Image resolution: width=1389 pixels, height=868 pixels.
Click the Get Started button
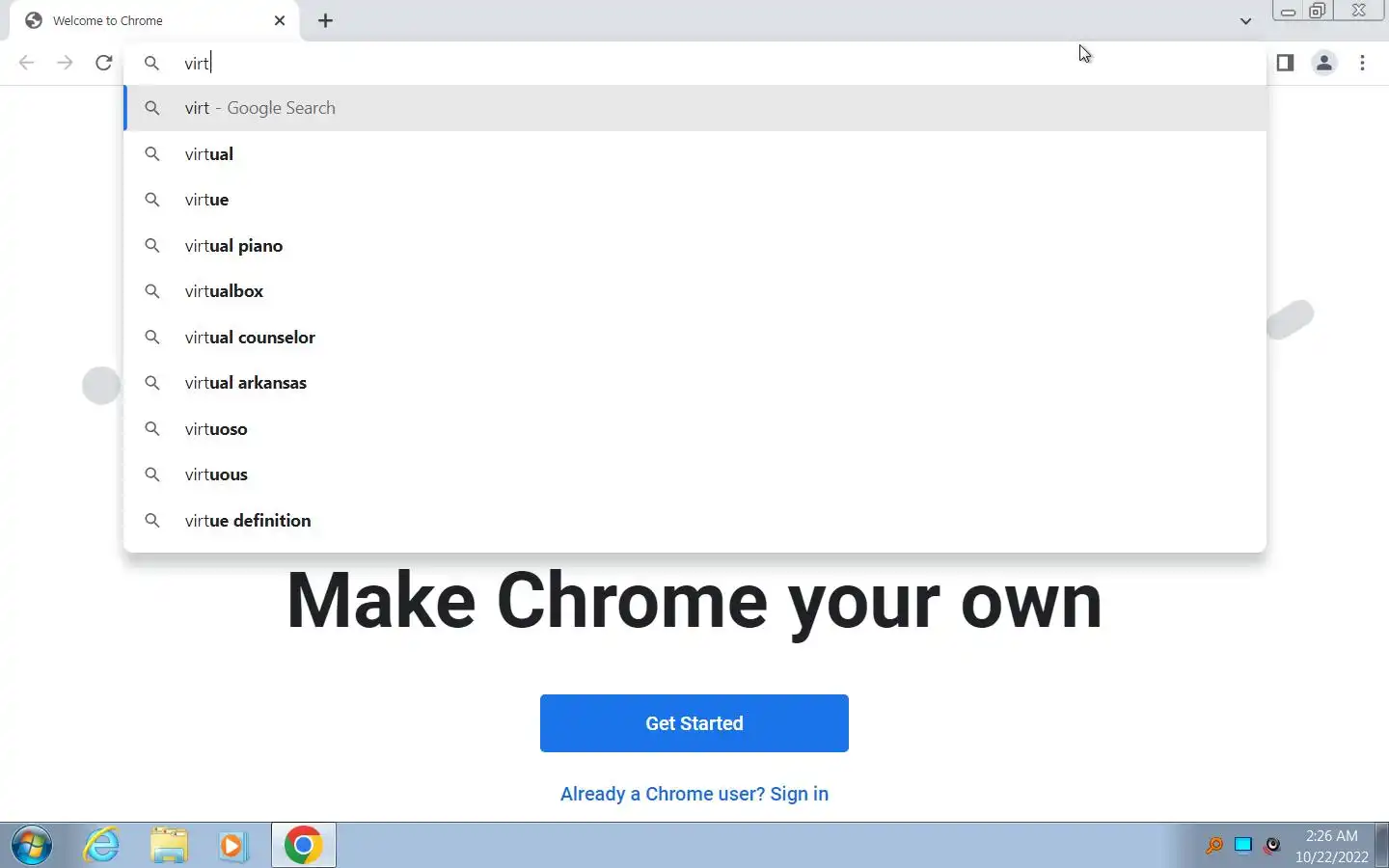(x=694, y=723)
